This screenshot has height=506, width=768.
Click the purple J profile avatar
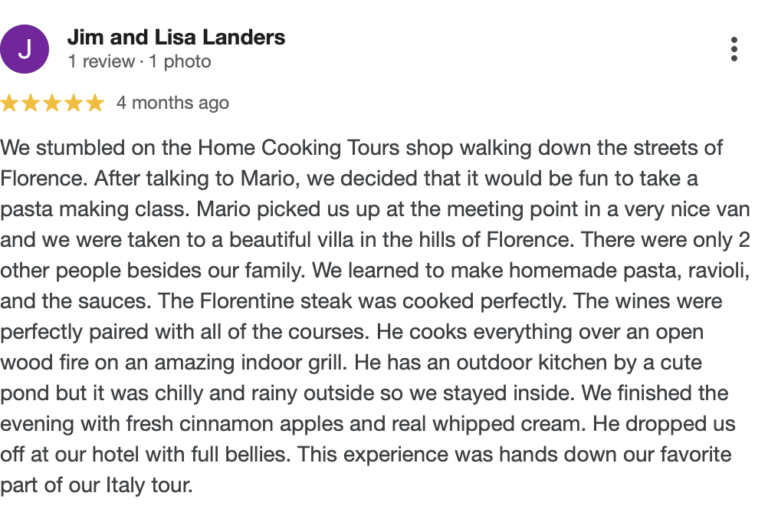coord(24,49)
